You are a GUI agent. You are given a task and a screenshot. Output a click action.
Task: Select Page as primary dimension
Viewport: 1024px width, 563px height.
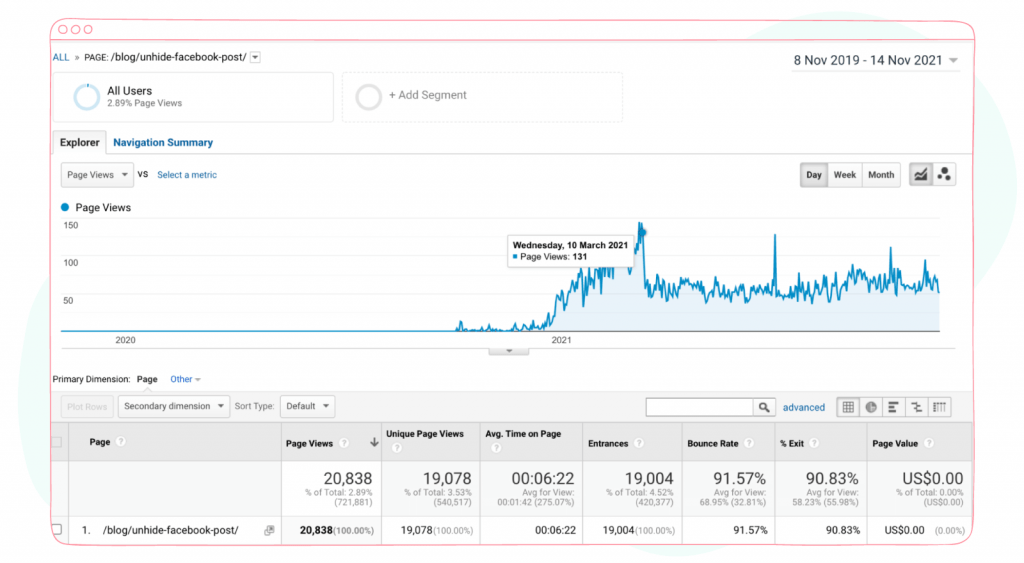tap(147, 379)
